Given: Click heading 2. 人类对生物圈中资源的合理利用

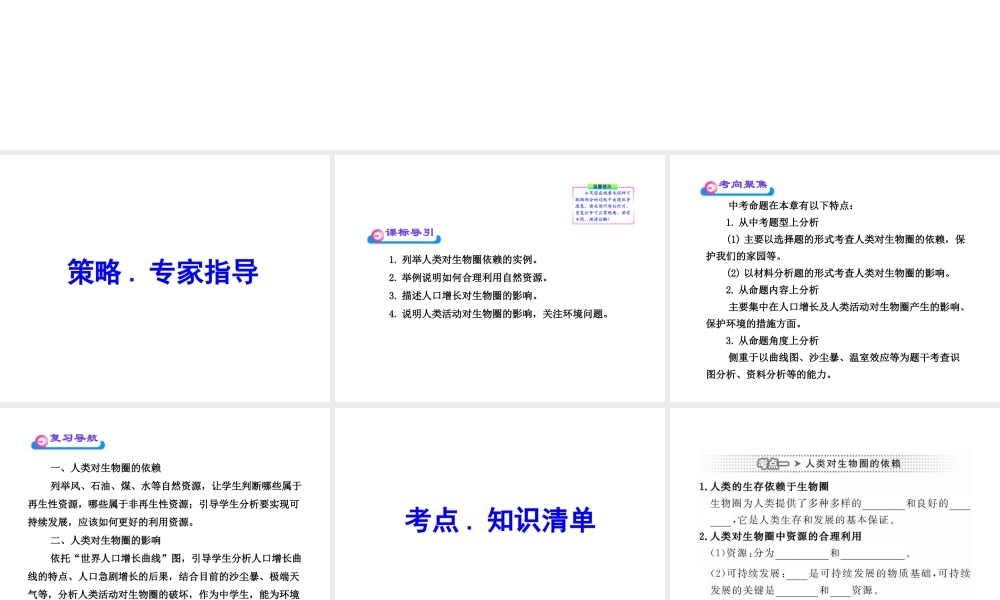Looking at the screenshot, I should [780, 536].
